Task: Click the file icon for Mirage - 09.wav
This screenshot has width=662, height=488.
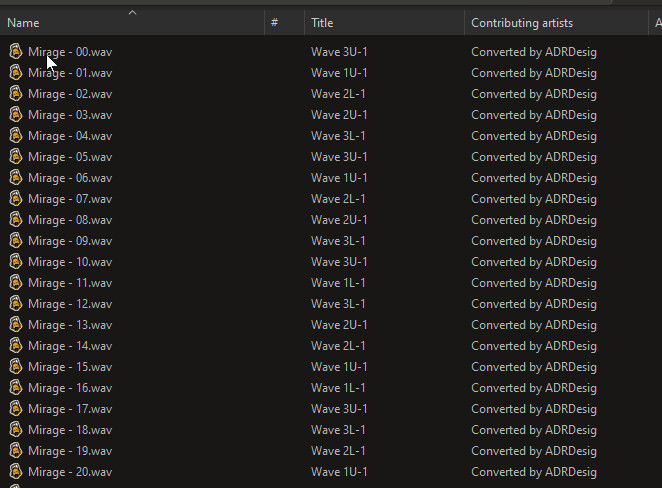Action: pos(16,241)
